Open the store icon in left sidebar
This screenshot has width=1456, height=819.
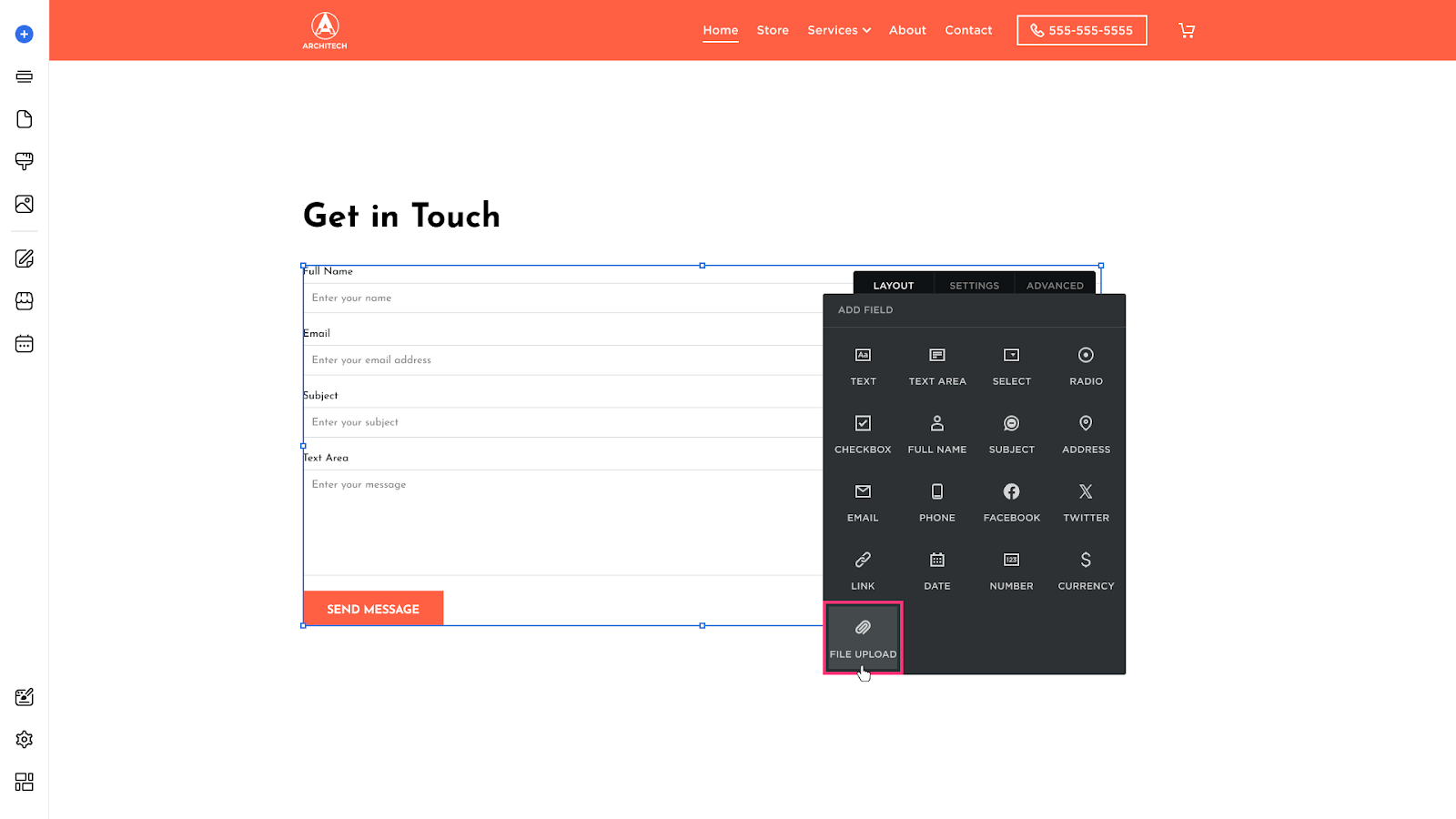pos(25,301)
